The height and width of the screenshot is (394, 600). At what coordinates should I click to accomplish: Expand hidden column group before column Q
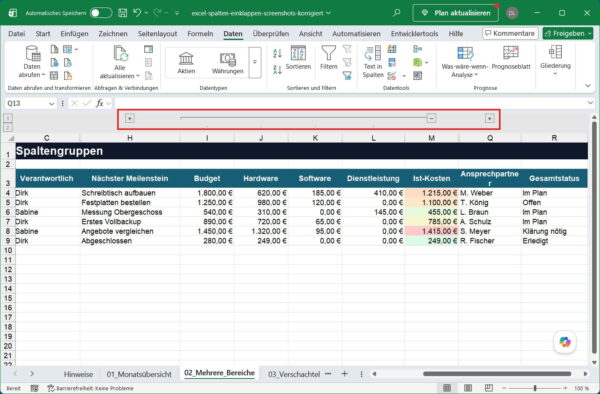(x=489, y=119)
